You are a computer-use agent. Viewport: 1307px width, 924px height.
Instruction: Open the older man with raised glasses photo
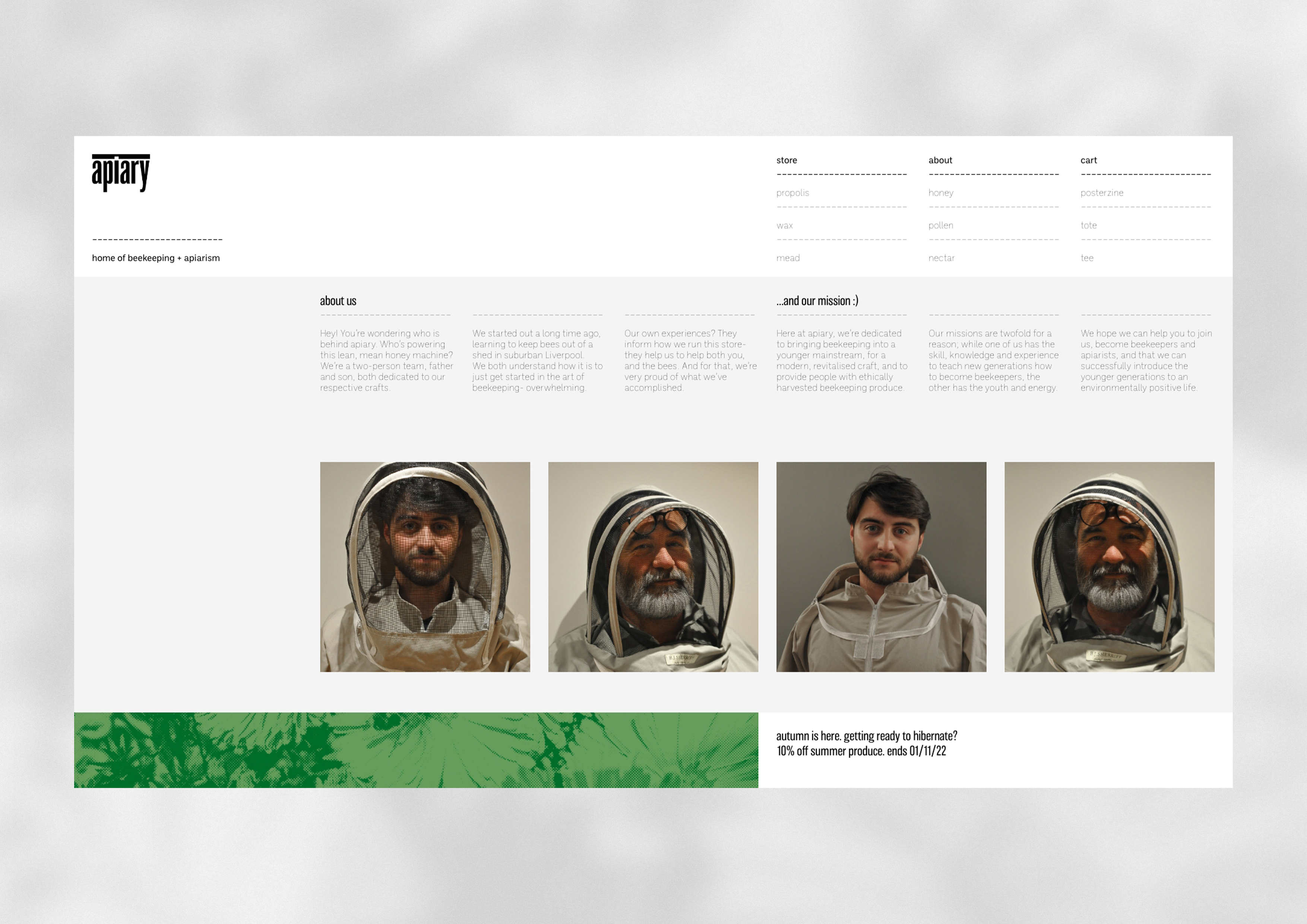653,566
